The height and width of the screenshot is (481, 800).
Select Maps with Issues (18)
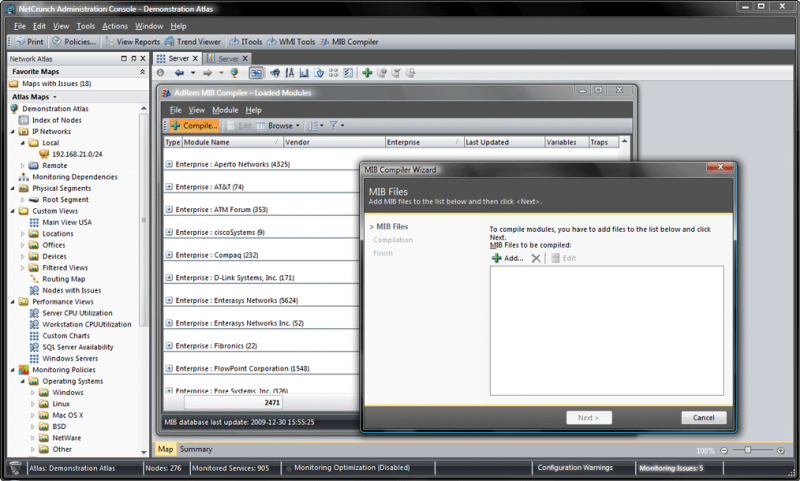click(x=57, y=84)
